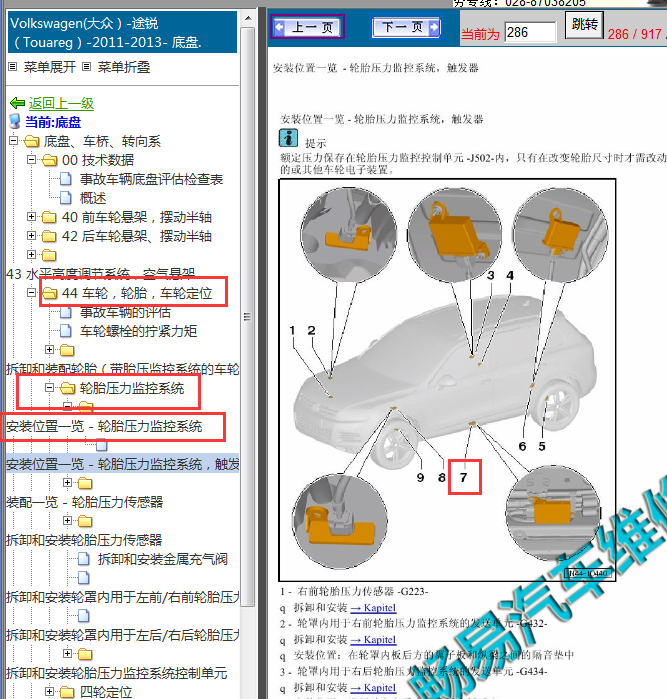Select 拆卸和安装轮罩内用于左后/右后 entry
Image resolution: width=667 pixels, height=699 pixels.
[123, 635]
